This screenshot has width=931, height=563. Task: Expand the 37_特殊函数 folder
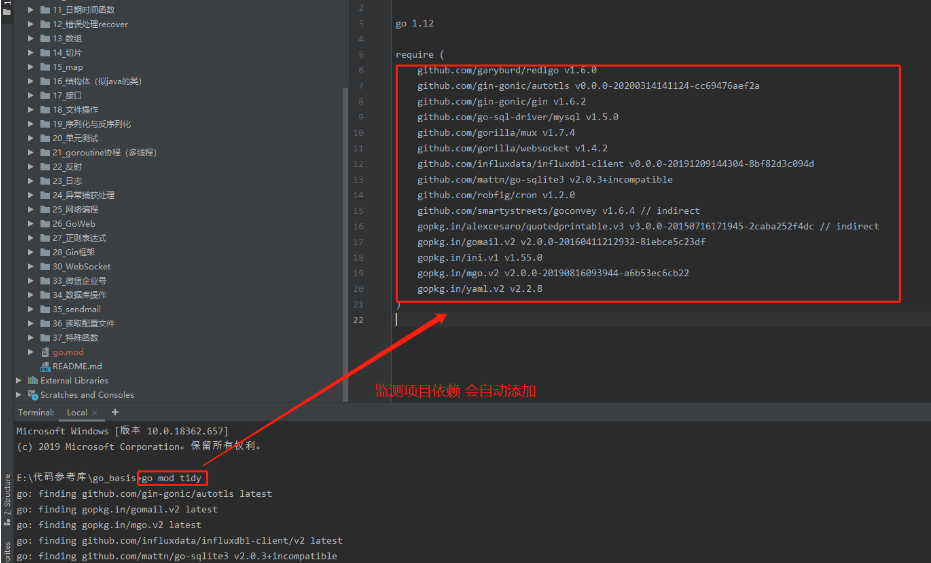(30, 337)
